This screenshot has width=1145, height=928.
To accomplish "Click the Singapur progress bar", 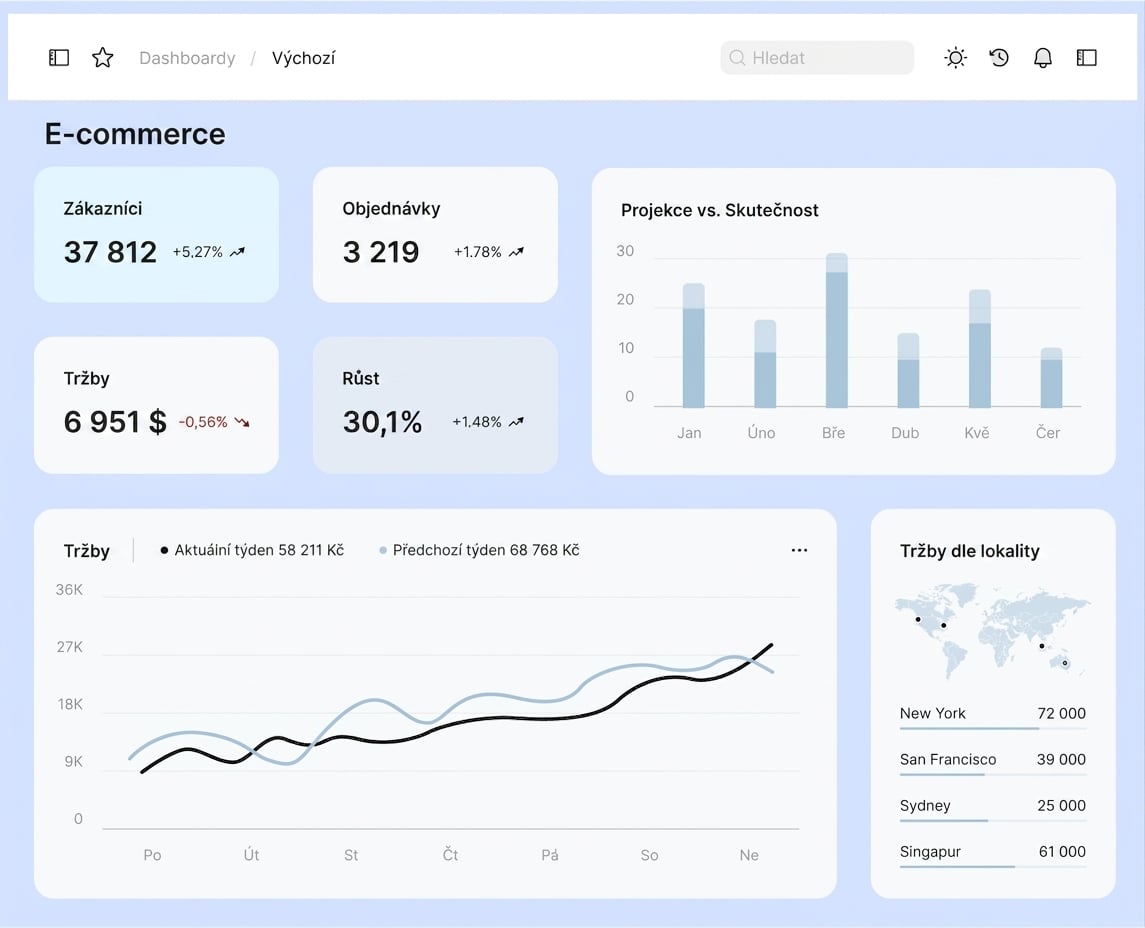I will pyautogui.click(x=992, y=866).
